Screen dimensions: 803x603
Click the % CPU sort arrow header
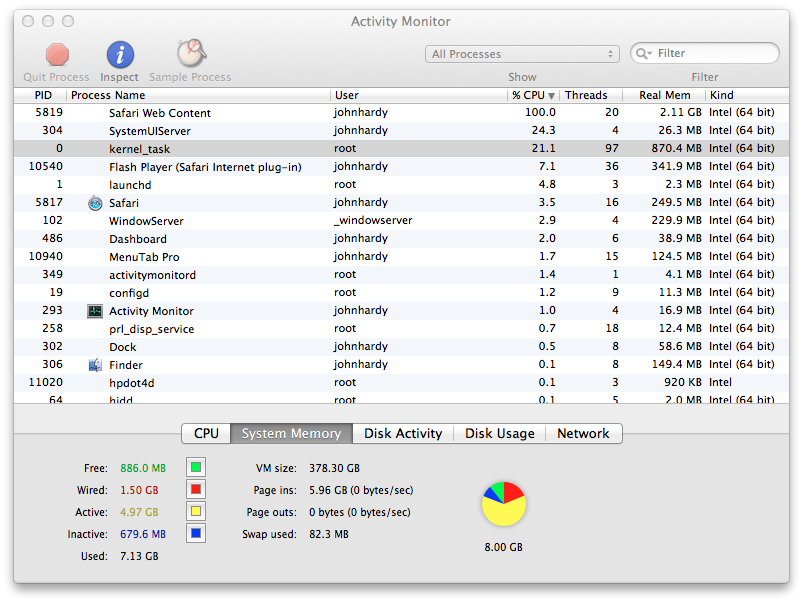[534, 95]
